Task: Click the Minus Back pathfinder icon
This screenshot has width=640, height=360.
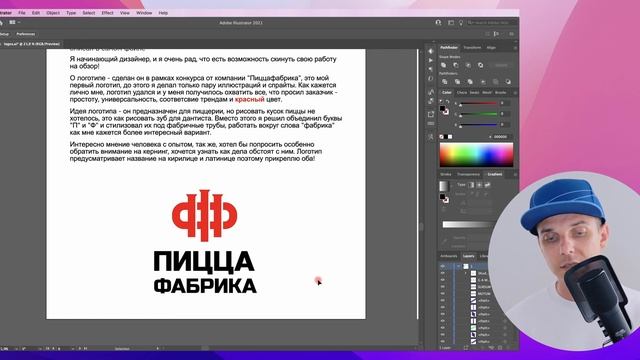Action: (x=508, y=82)
